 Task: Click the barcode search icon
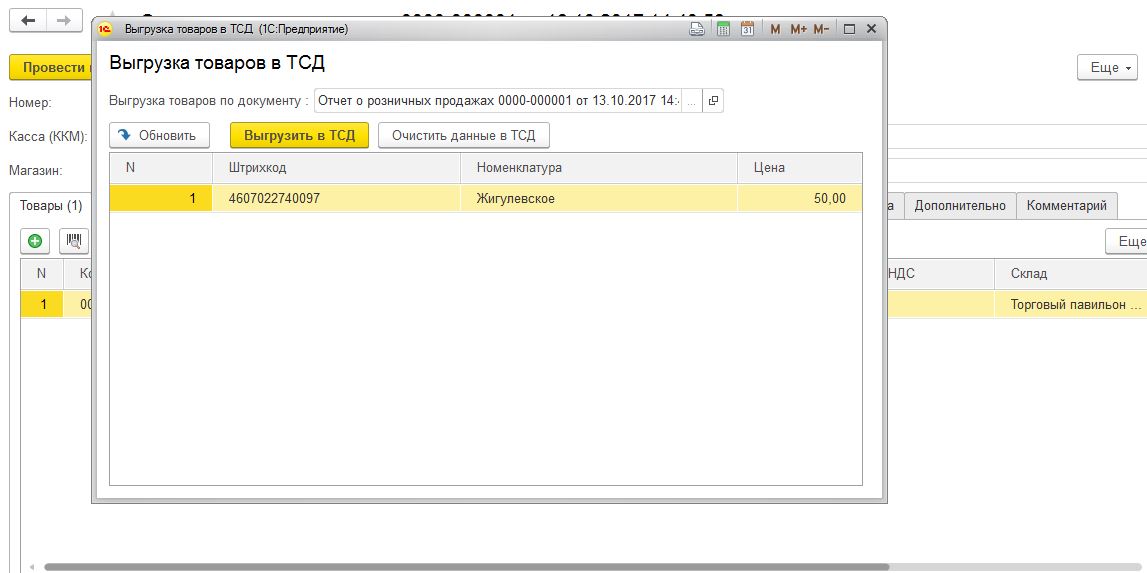[74, 241]
